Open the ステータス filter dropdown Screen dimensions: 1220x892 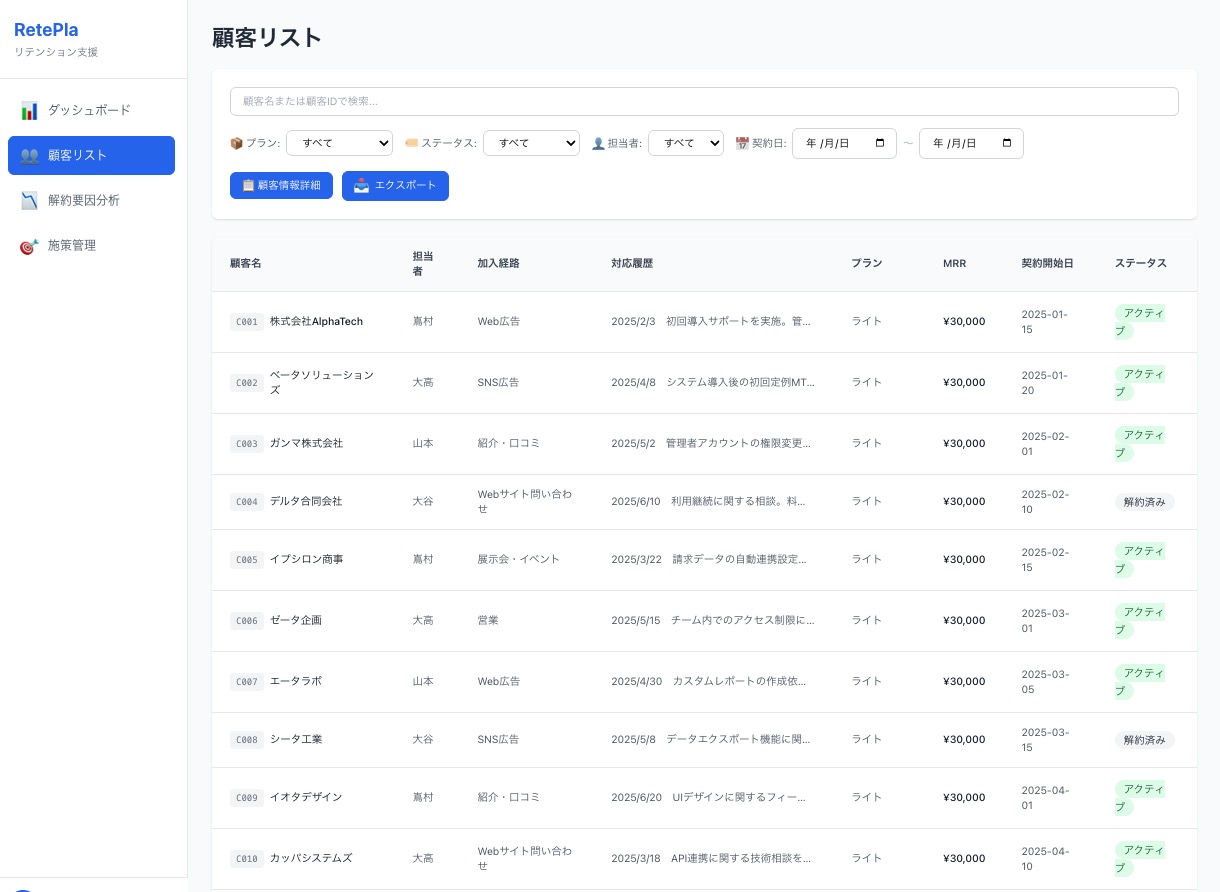[531, 143]
